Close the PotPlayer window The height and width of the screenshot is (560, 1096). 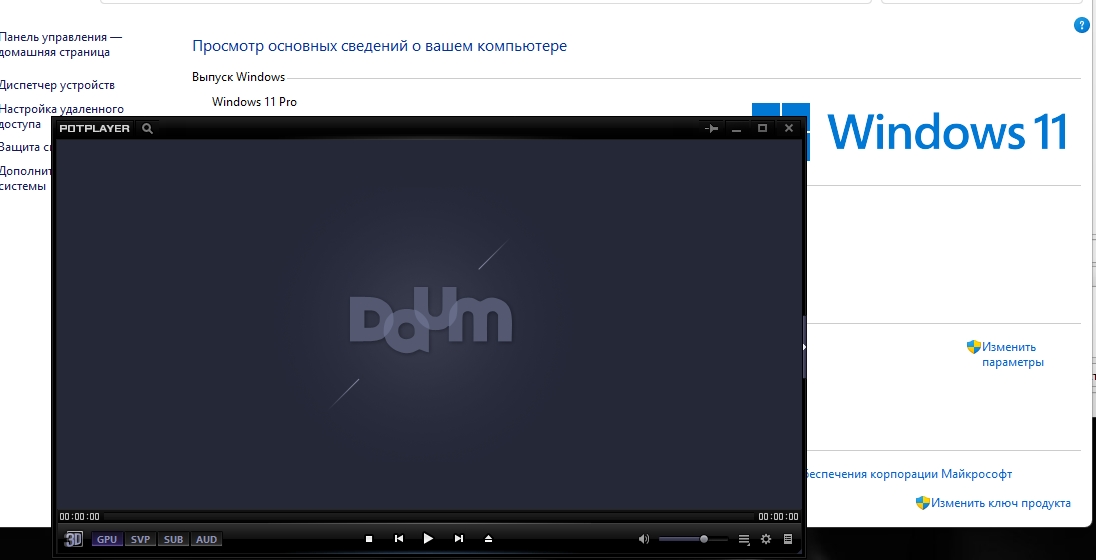[789, 129]
